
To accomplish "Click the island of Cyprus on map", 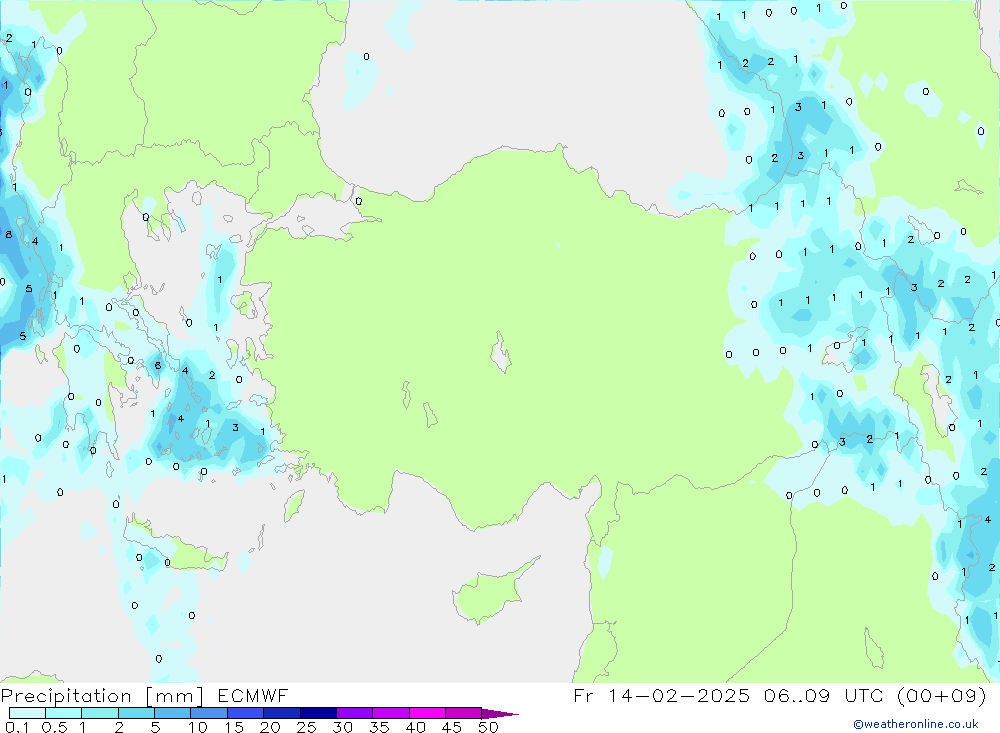I will pos(491,593).
